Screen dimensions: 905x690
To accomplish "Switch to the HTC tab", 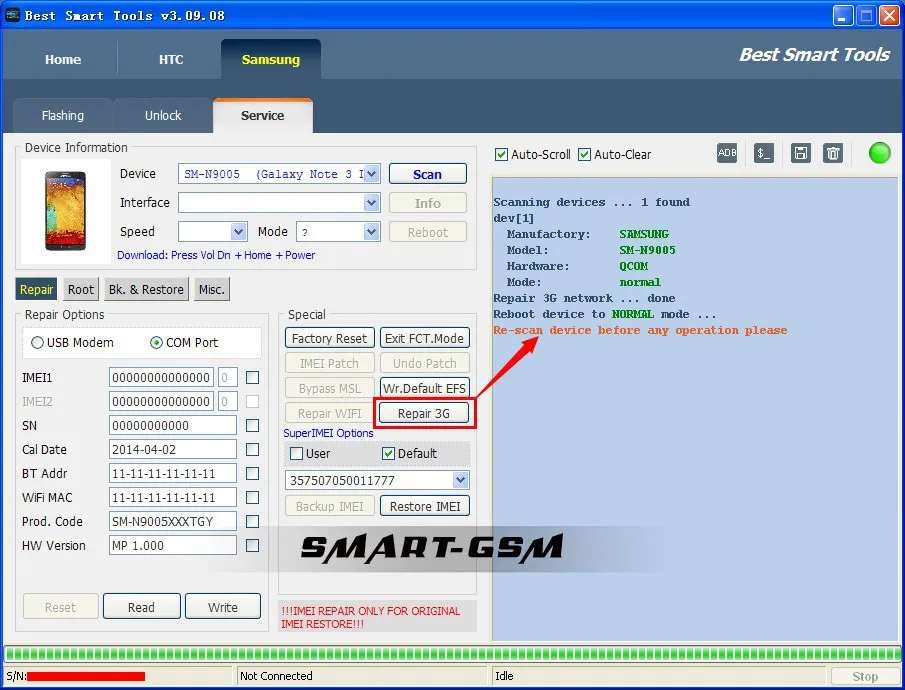I will (x=171, y=59).
